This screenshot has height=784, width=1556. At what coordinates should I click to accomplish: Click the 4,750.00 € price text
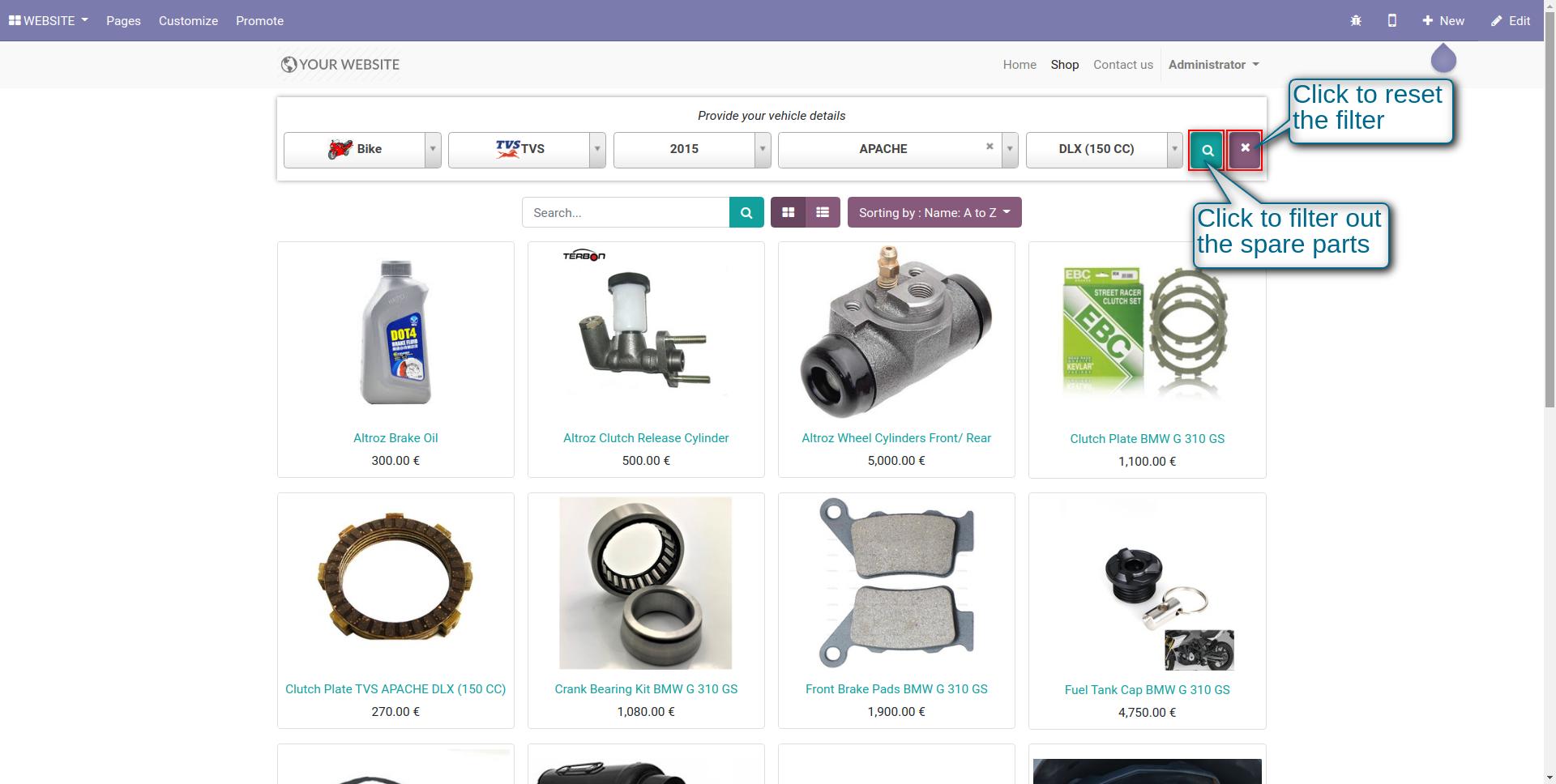click(1147, 713)
